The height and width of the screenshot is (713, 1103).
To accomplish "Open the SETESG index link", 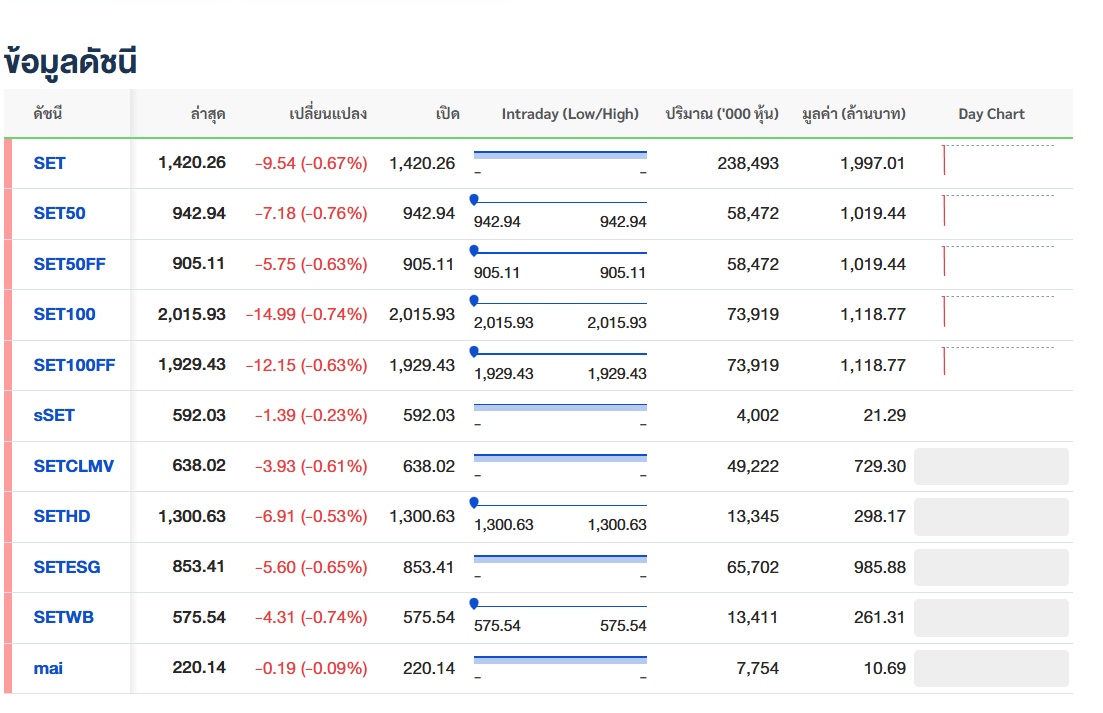I will coord(66,567).
